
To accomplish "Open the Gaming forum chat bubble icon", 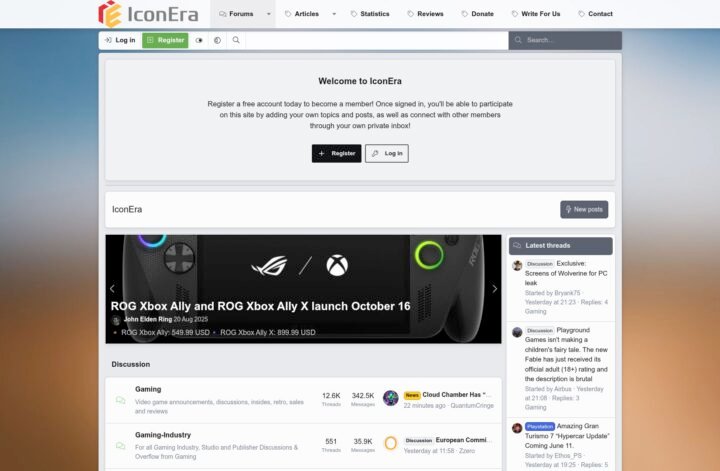I will pos(121,400).
